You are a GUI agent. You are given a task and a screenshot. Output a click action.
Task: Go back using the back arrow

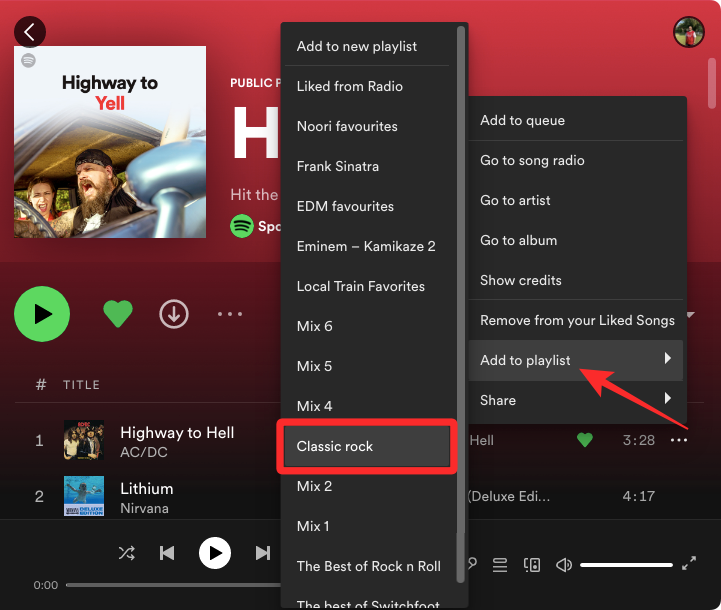coord(30,32)
